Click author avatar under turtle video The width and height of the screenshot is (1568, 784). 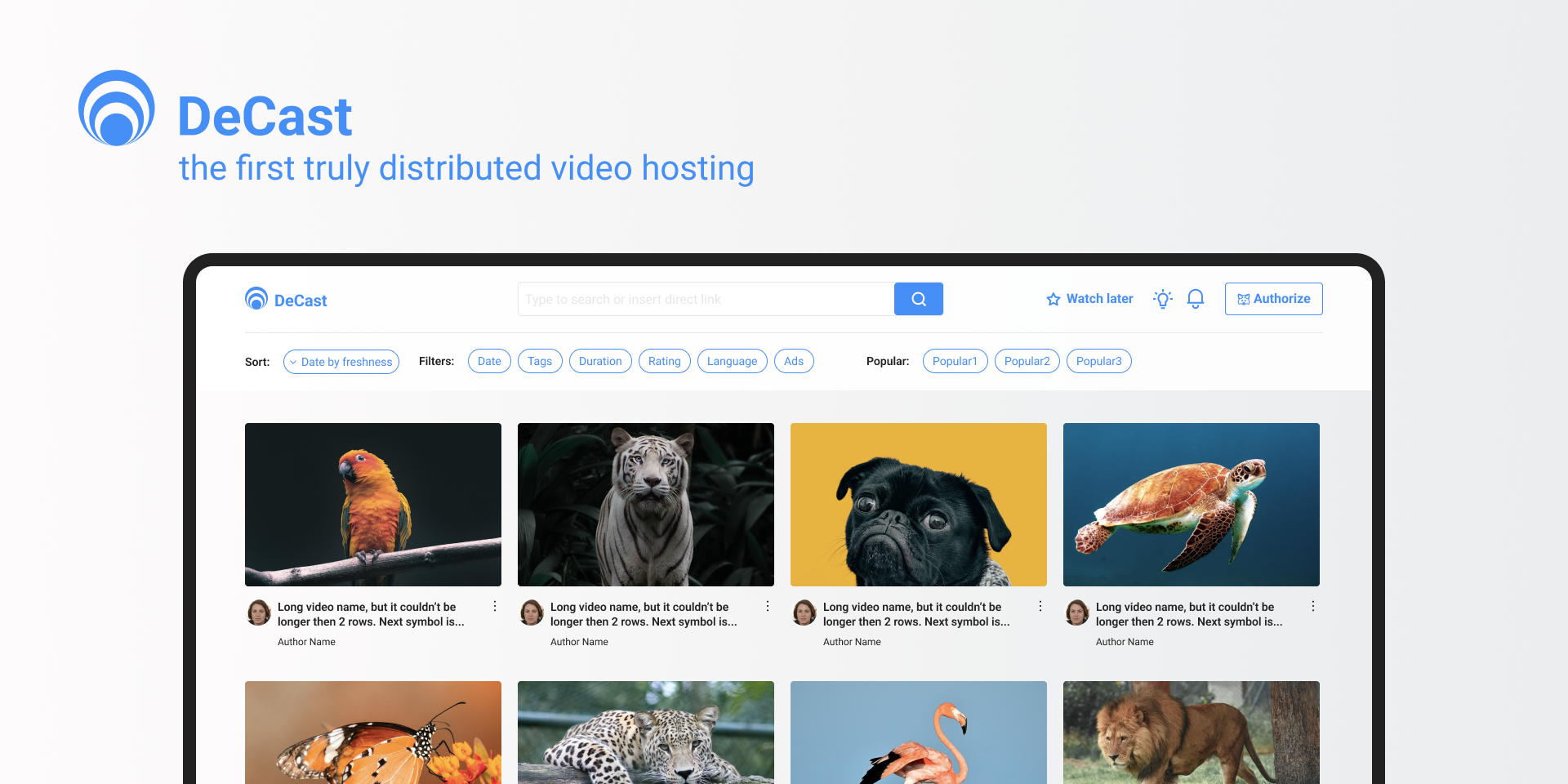(1077, 612)
